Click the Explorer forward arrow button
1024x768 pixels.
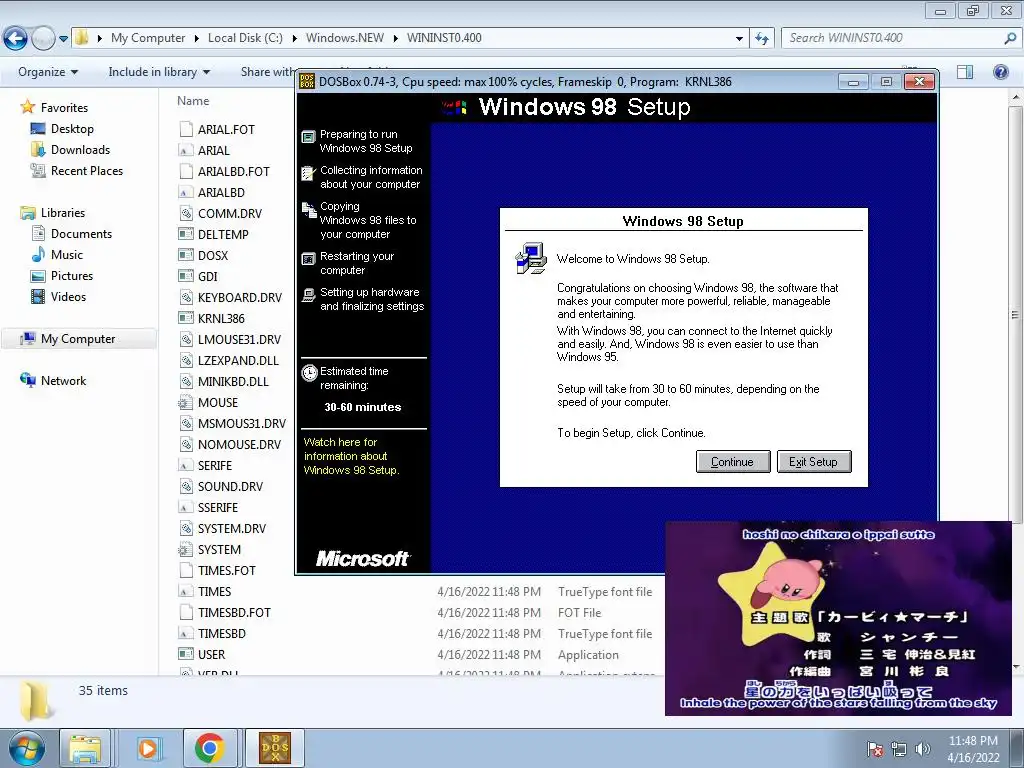tap(43, 38)
